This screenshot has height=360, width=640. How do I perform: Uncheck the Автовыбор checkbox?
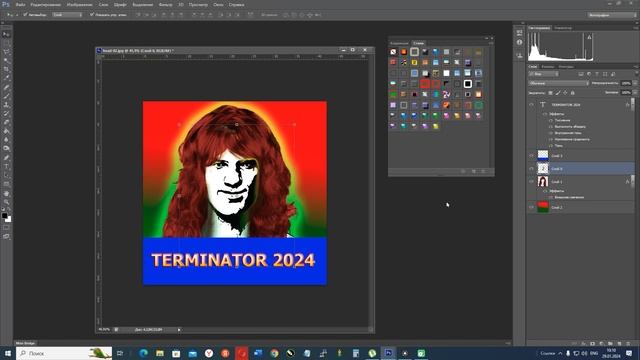click(25, 15)
